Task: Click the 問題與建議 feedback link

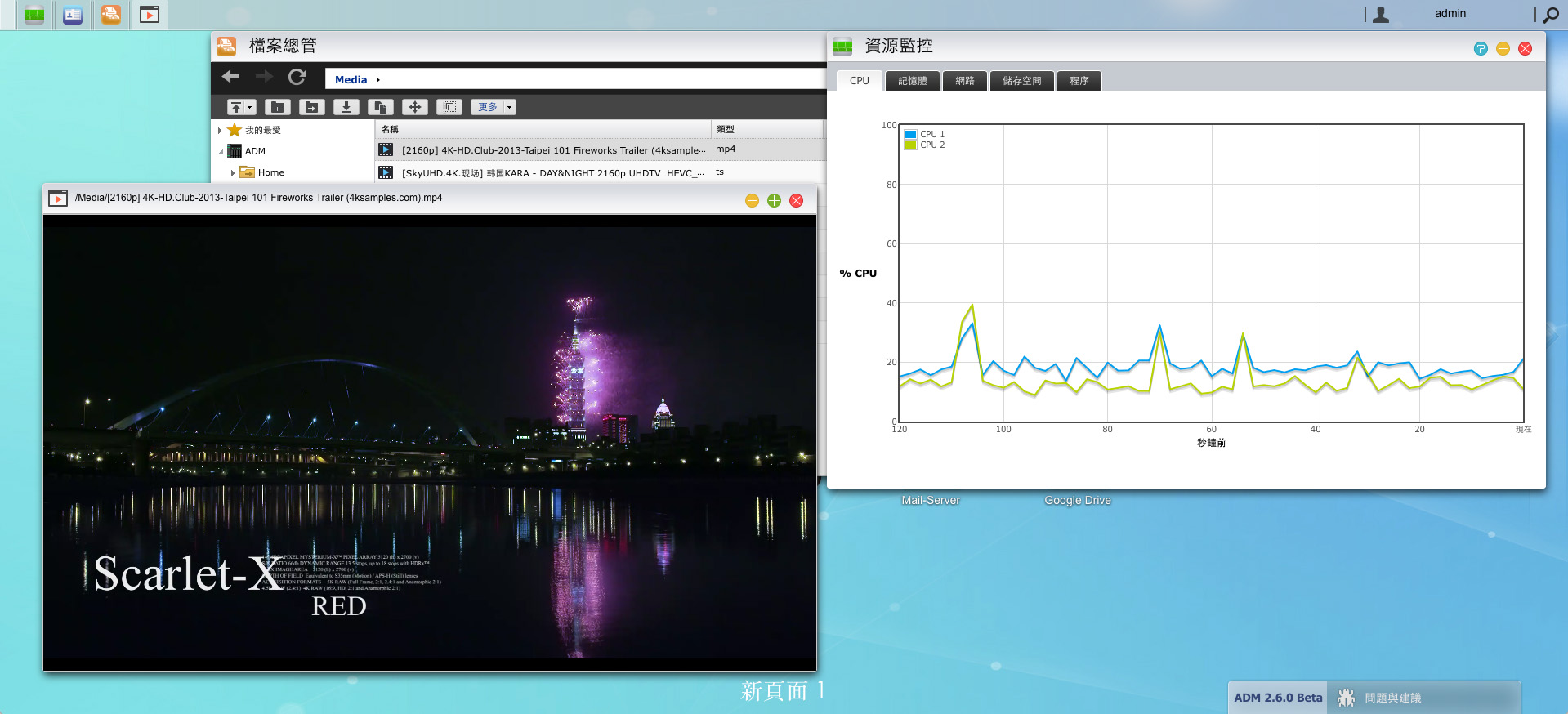Action: pos(1392,698)
